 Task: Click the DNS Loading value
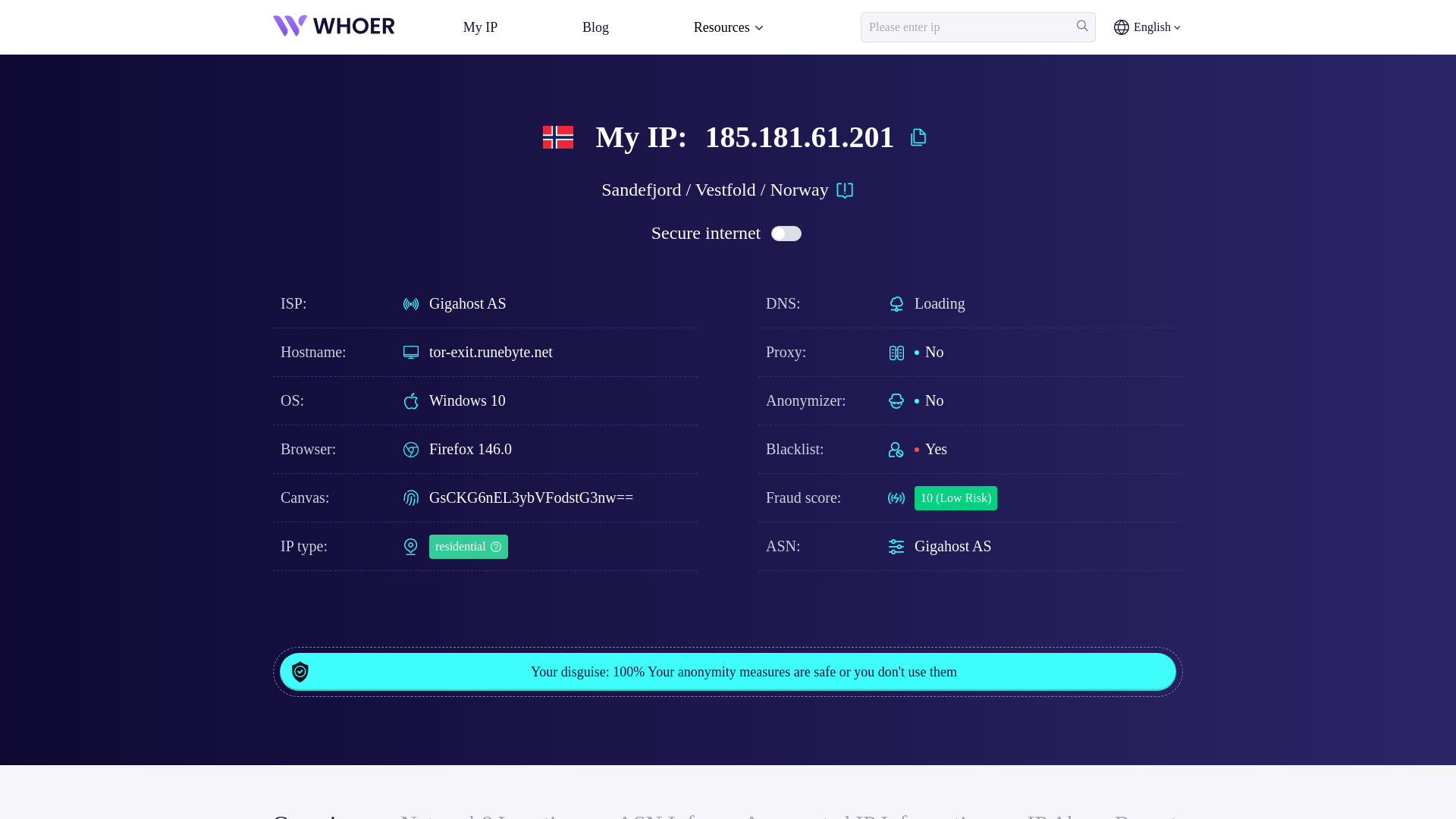940,303
